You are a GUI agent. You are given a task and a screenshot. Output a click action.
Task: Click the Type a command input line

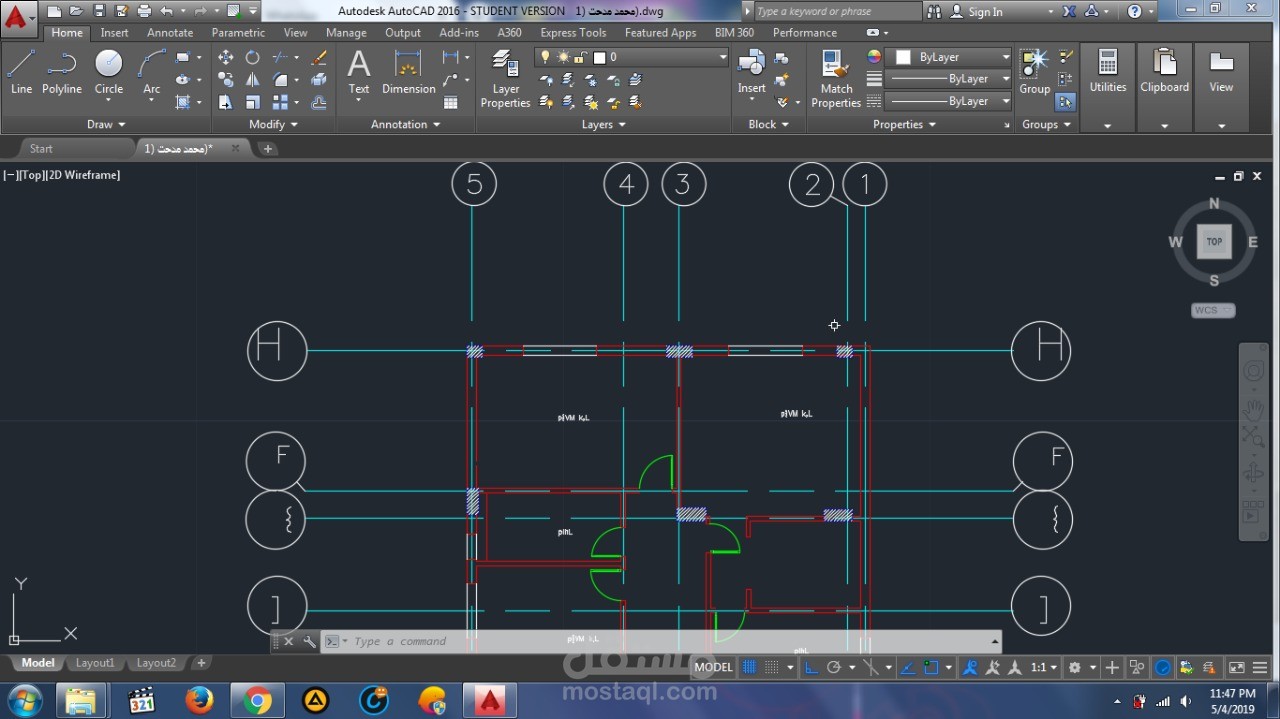[660, 641]
